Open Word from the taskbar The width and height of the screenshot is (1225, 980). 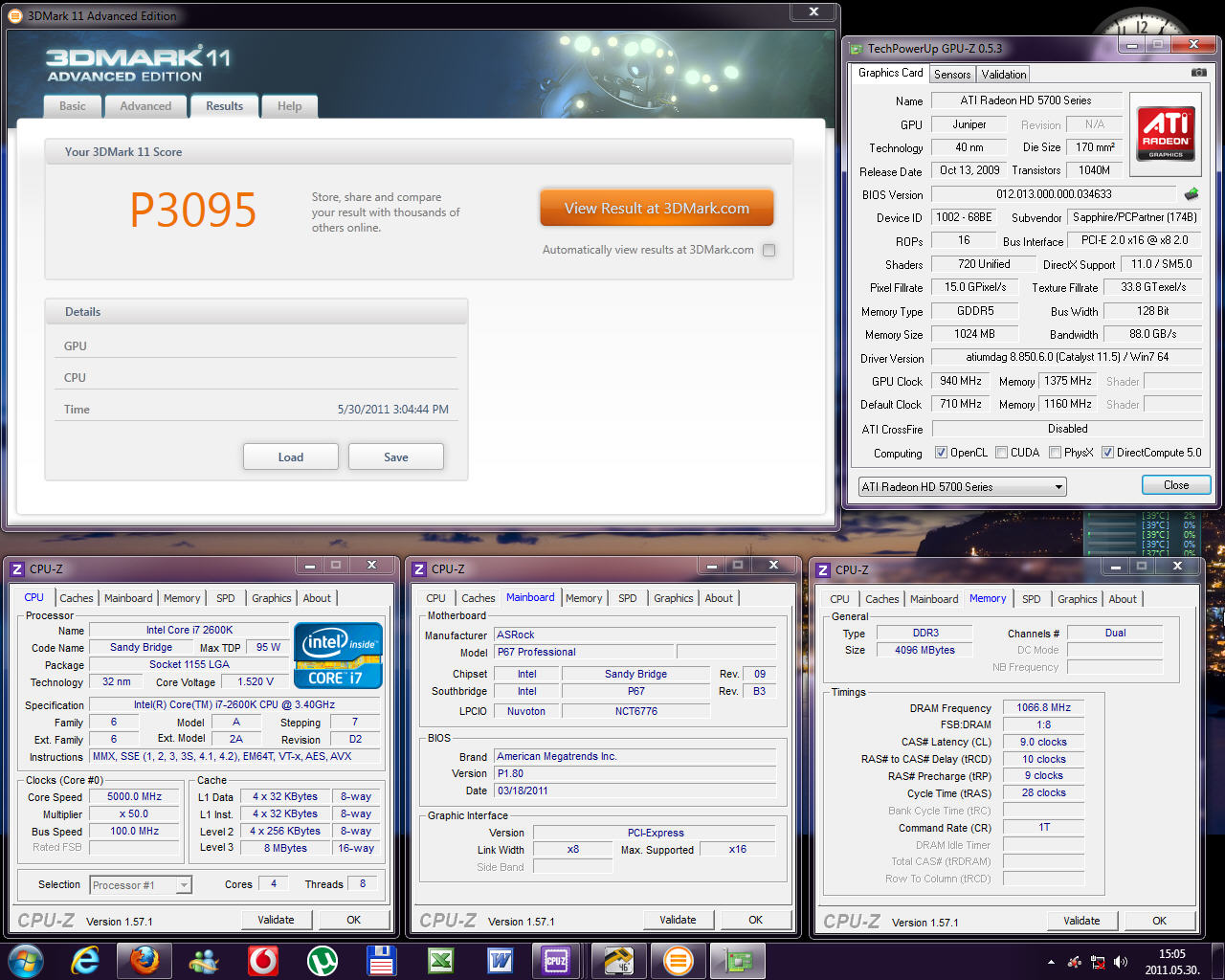point(500,961)
